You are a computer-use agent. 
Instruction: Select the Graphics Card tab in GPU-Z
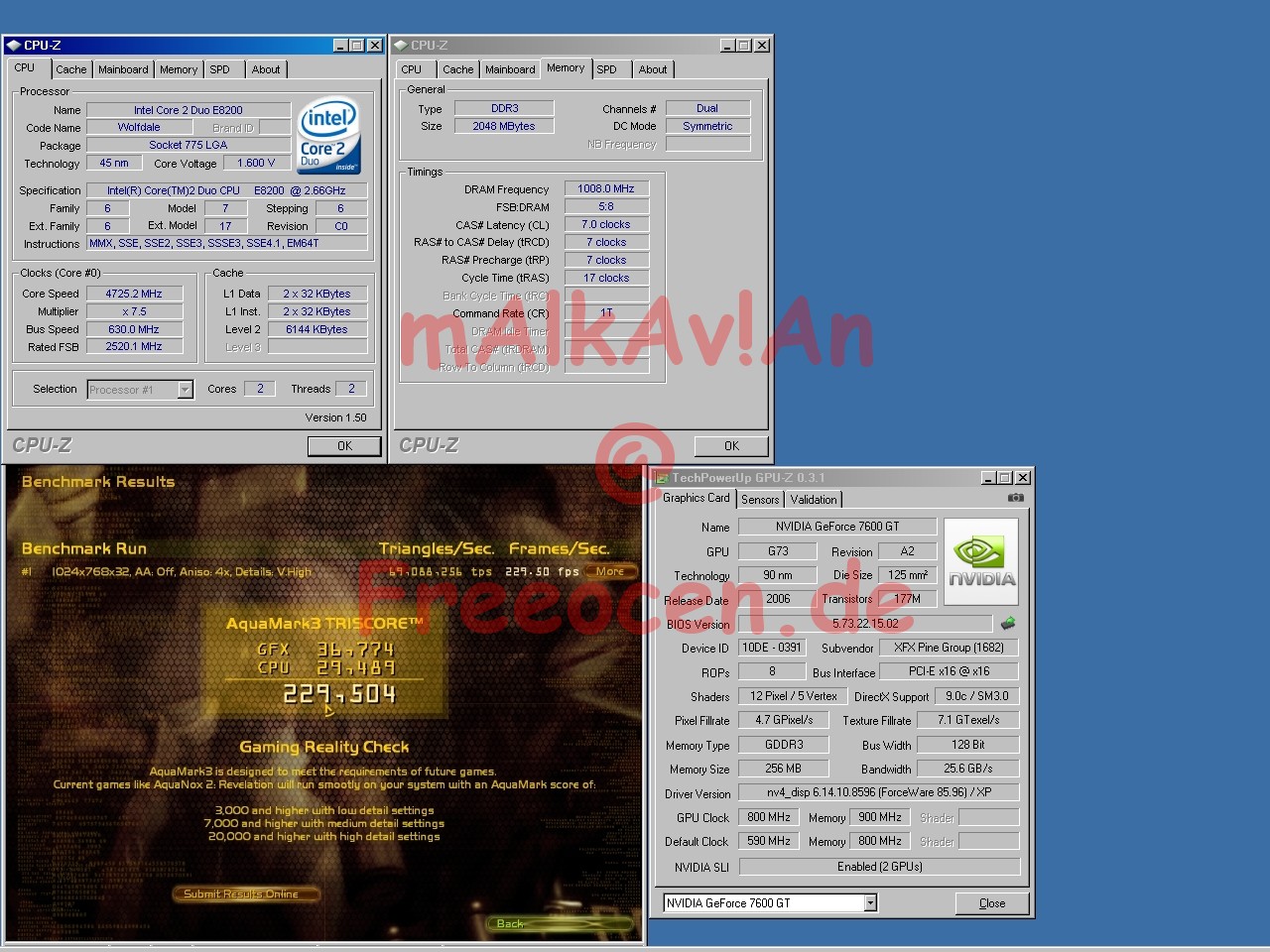click(x=697, y=498)
